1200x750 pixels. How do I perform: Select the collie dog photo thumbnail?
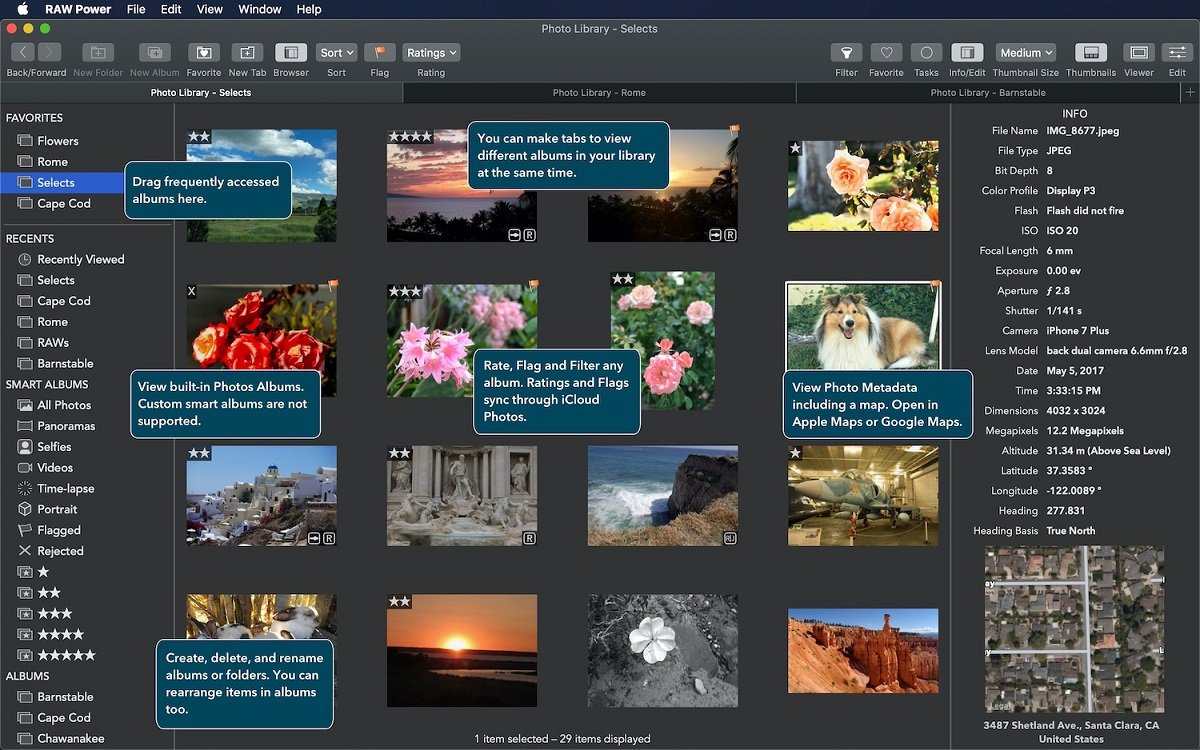[862, 325]
